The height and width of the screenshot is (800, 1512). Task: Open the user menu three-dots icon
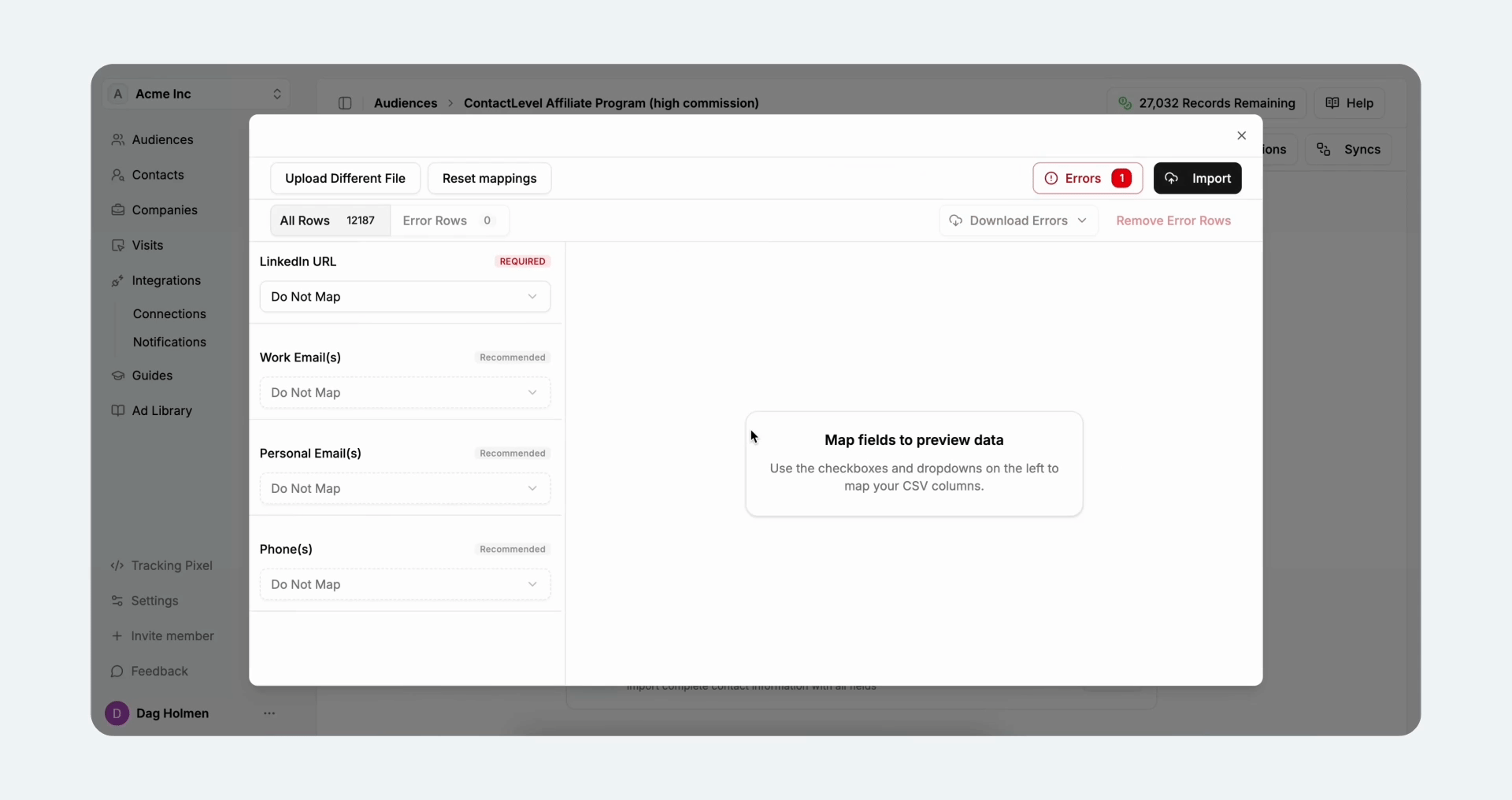click(x=269, y=713)
